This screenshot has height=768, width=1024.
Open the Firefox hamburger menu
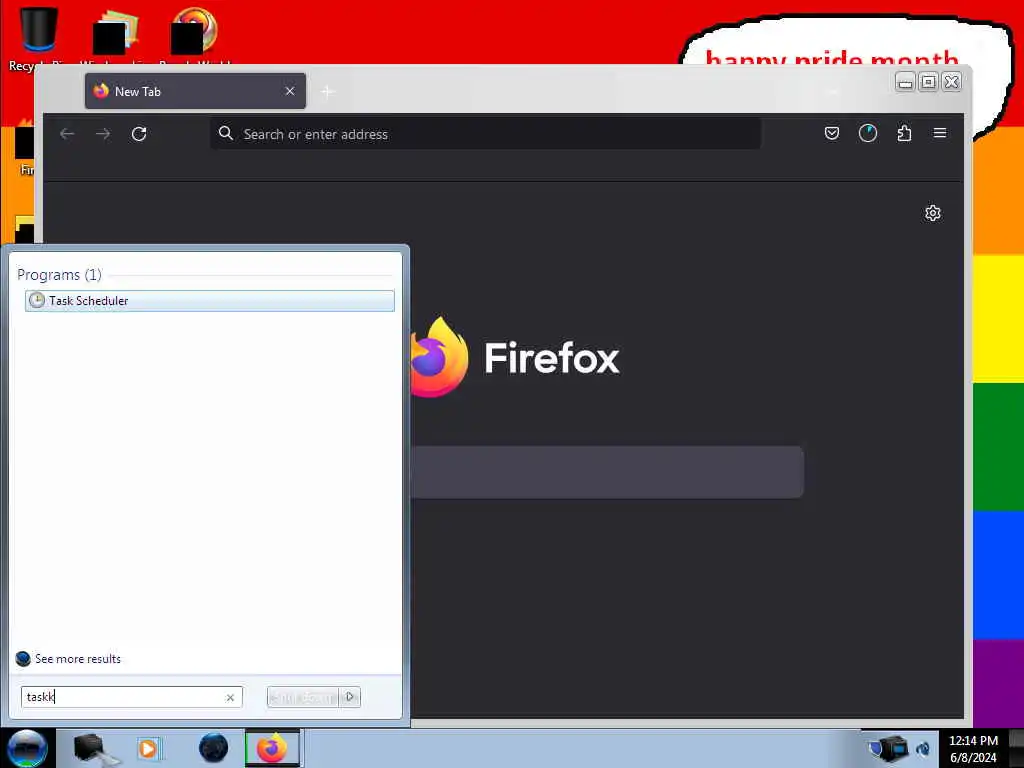[x=940, y=133]
